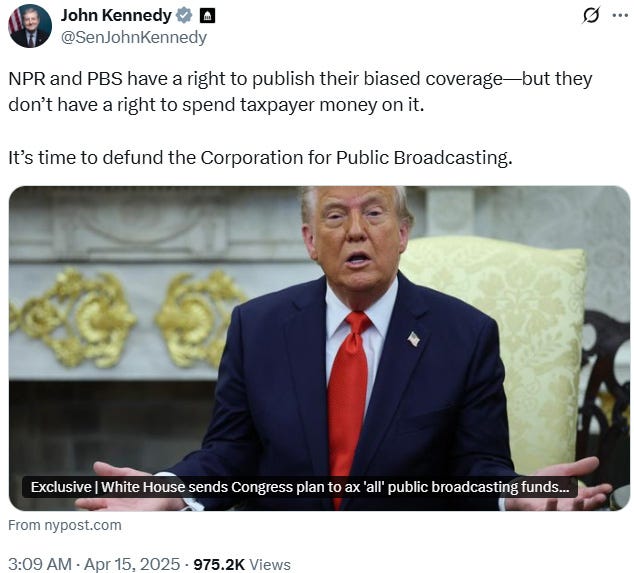The height and width of the screenshot is (573, 634).
Task: Click the NPR and PBS tweet paragraph
Action: click(x=300, y=92)
